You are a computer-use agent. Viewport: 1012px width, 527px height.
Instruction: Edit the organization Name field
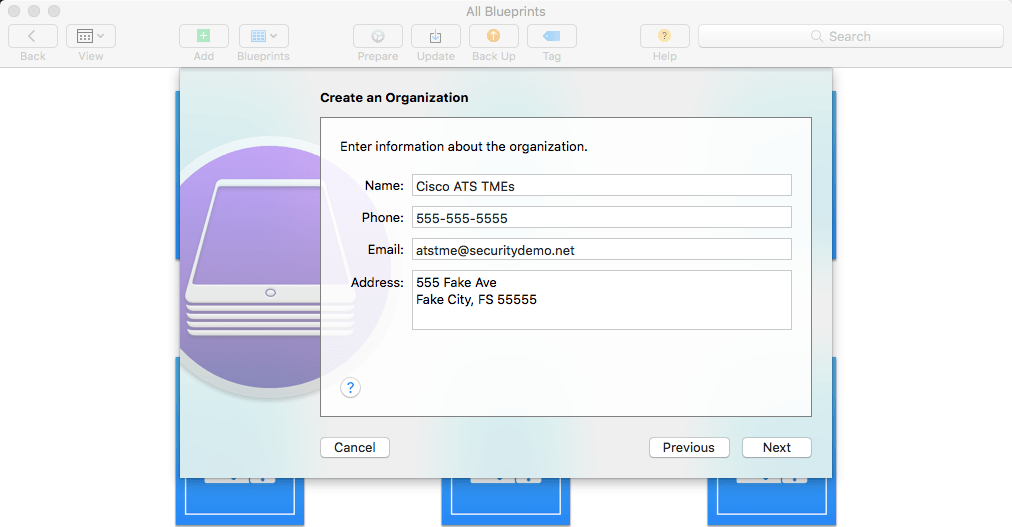[602, 185]
